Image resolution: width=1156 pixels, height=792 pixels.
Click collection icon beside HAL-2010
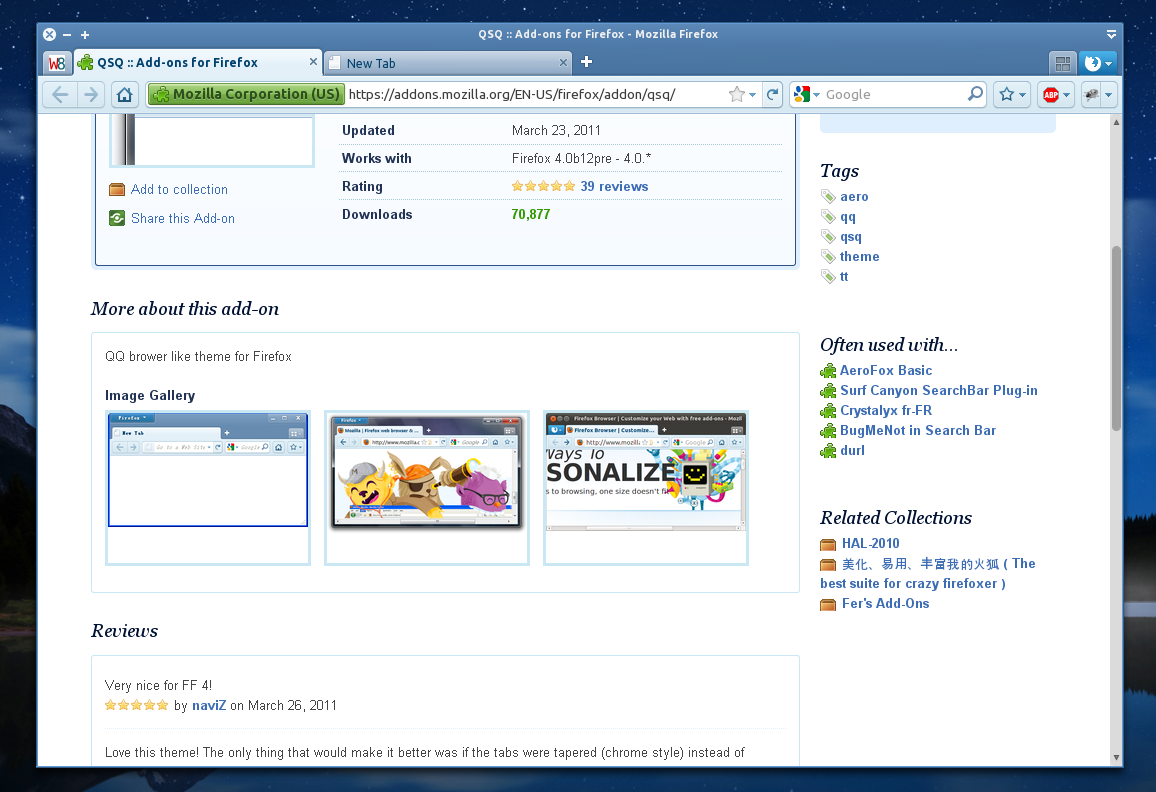pos(828,544)
